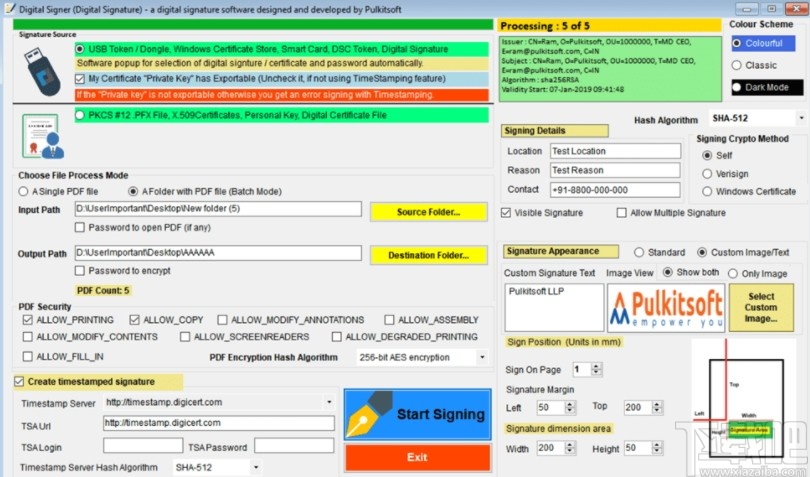The height and width of the screenshot is (477, 810).
Task: Enable ALLOW_MODIFY_CONTENTS permission
Action: pyautogui.click(x=28, y=336)
